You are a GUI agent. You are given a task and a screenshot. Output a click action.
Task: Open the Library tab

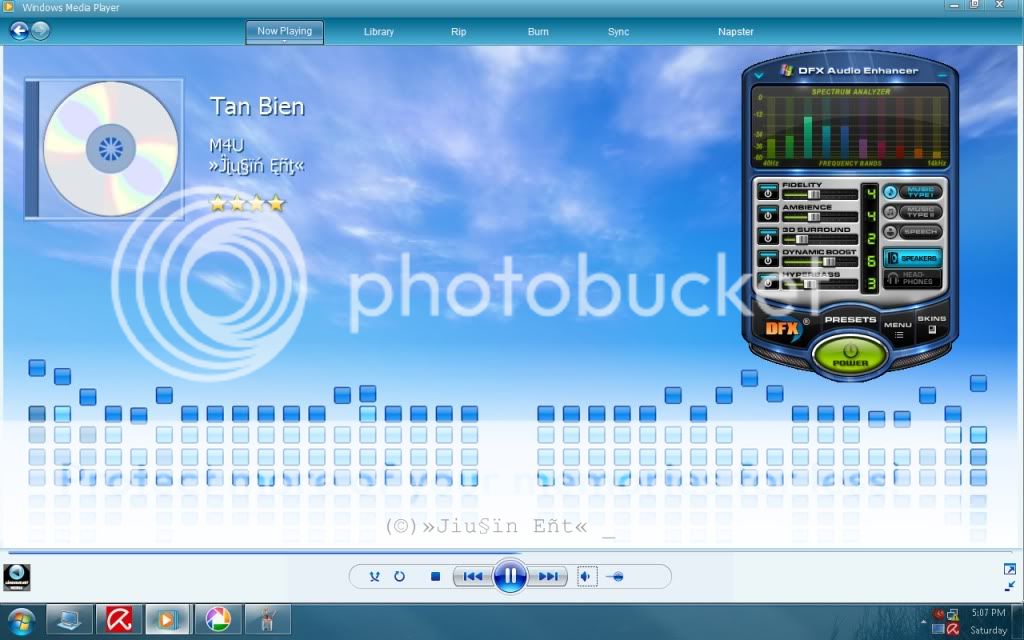(378, 32)
